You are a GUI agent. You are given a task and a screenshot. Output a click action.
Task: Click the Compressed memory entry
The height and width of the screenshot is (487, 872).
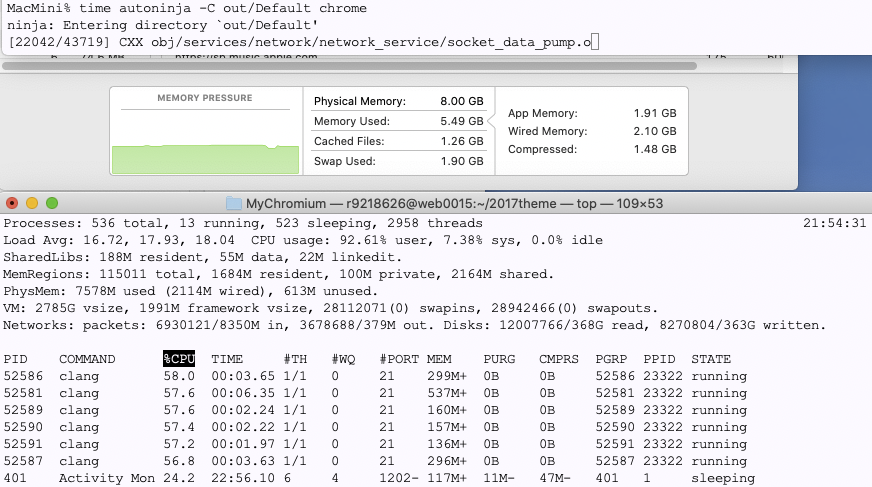tap(592, 149)
